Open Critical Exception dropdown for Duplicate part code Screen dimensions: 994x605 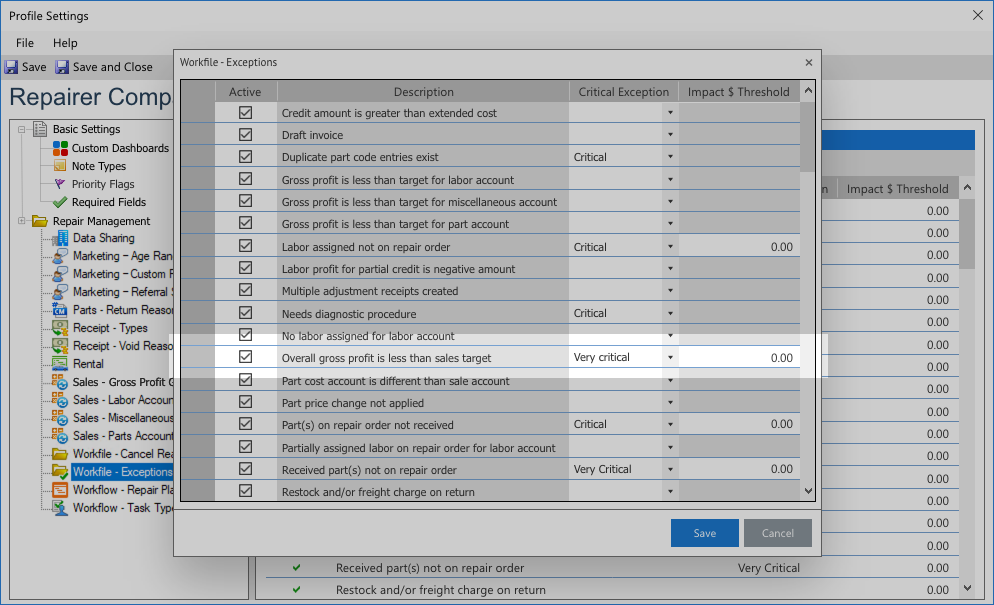(670, 157)
